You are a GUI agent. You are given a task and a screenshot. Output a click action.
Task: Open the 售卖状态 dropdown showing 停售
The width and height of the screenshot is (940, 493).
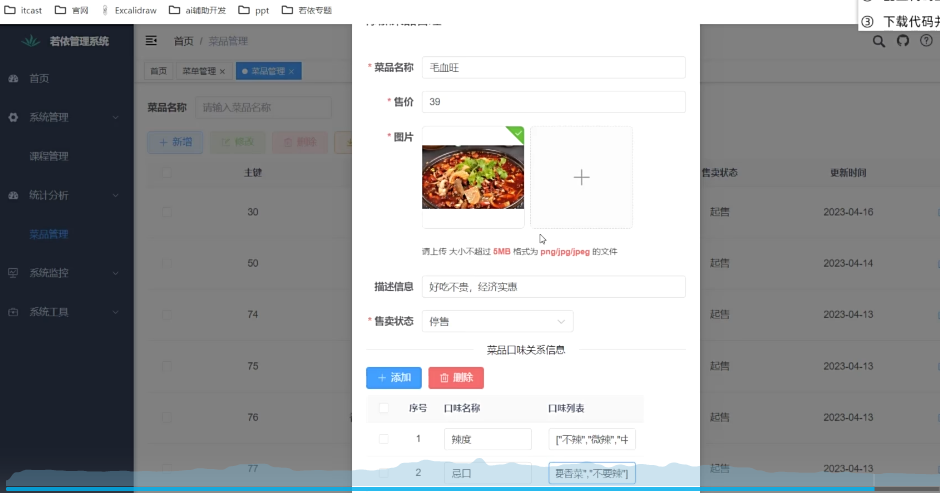tap(498, 321)
